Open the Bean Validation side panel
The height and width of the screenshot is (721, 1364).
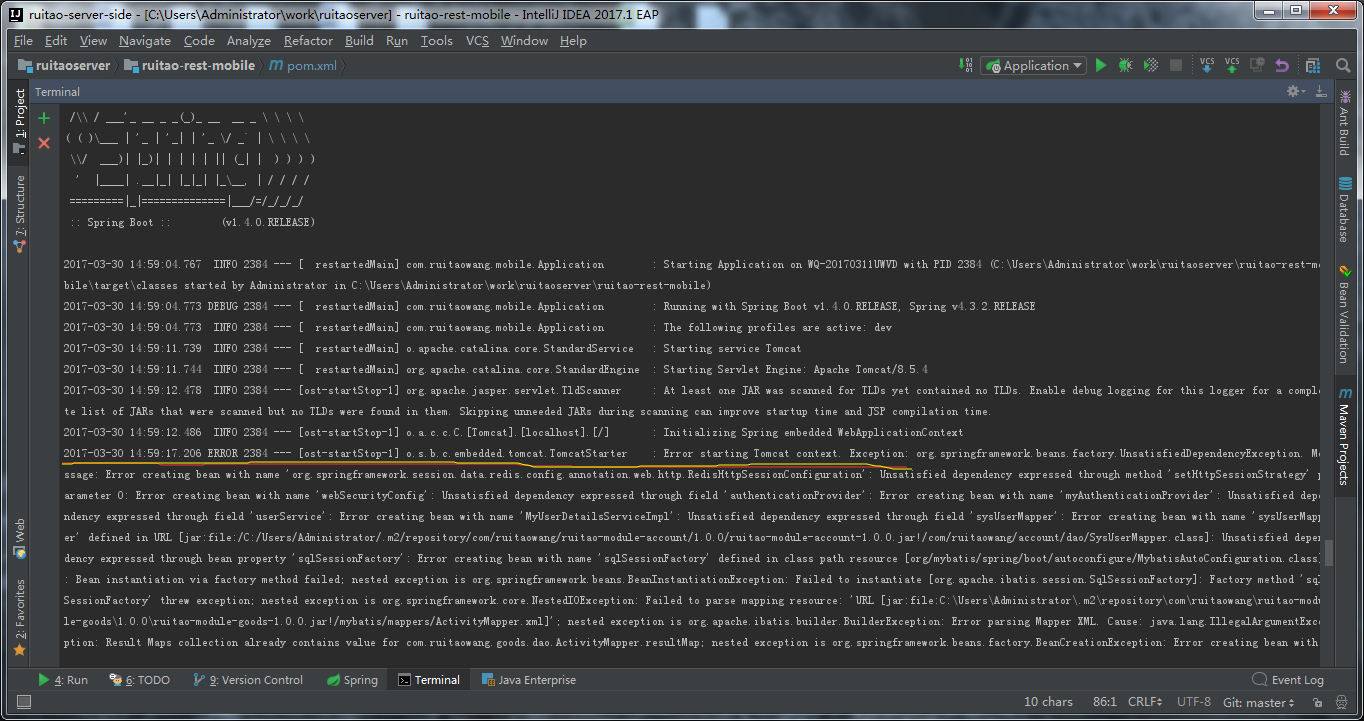(x=1344, y=314)
